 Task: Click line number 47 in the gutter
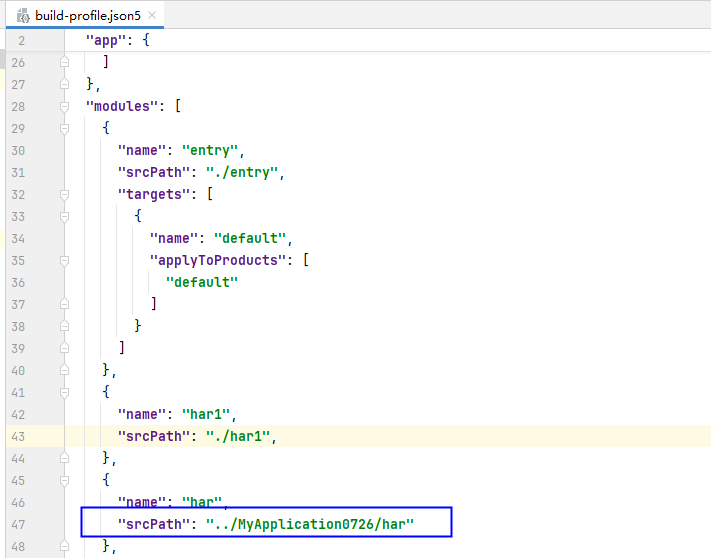[20, 523]
